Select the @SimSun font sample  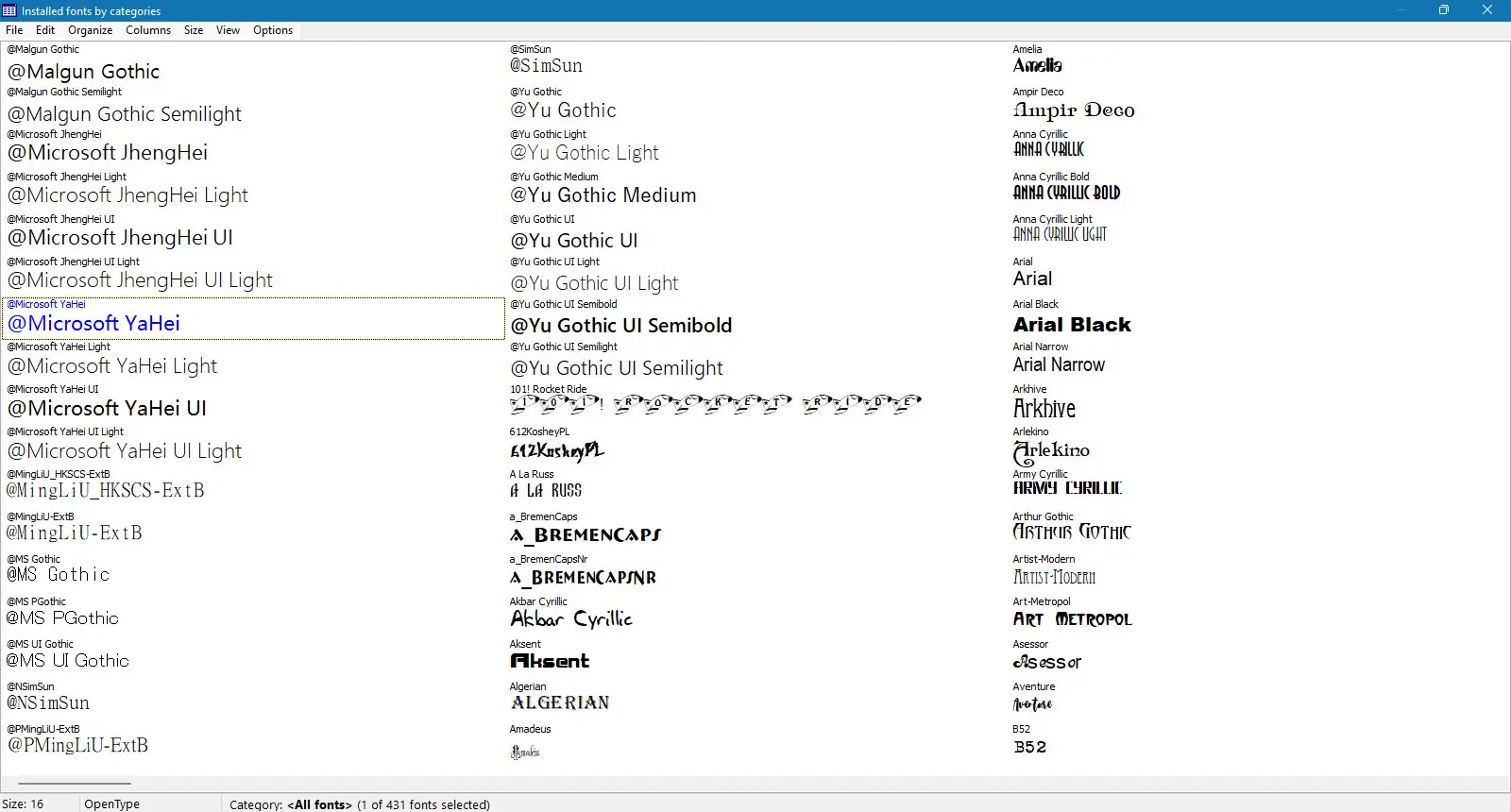546,66
